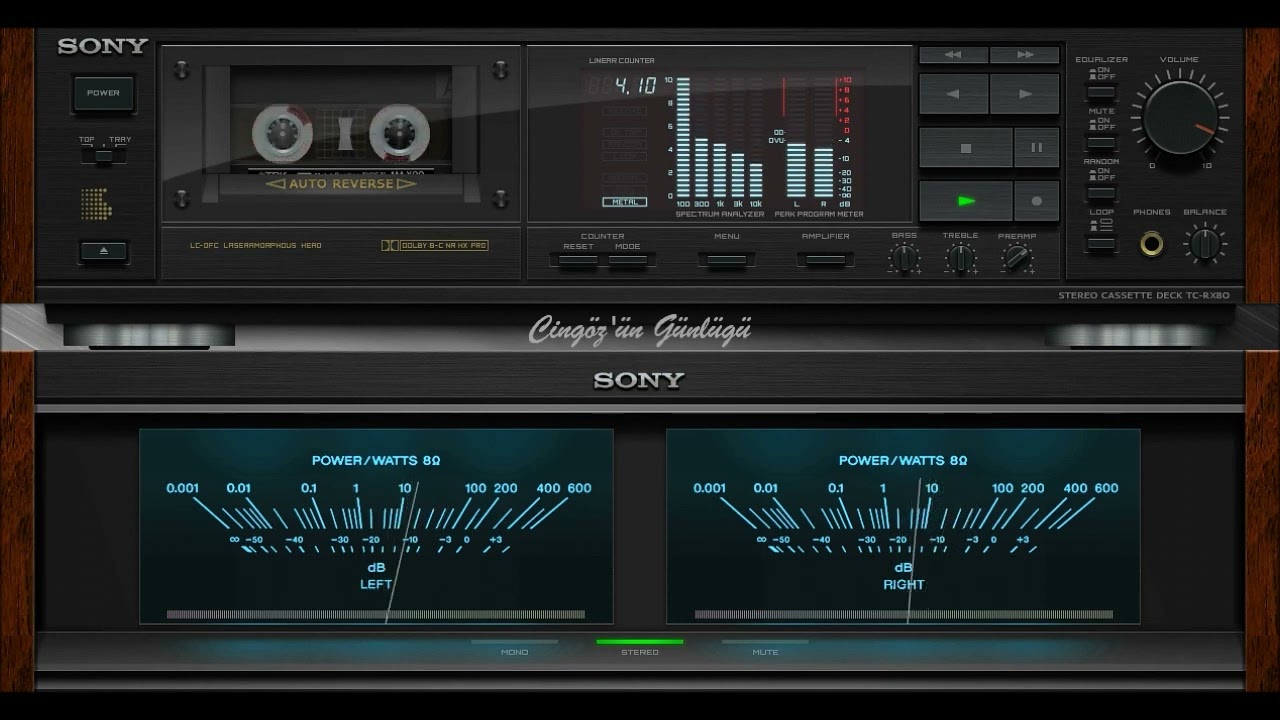This screenshot has width=1280, height=720.
Task: Hit the round Record button
Action: pyautogui.click(x=1037, y=201)
